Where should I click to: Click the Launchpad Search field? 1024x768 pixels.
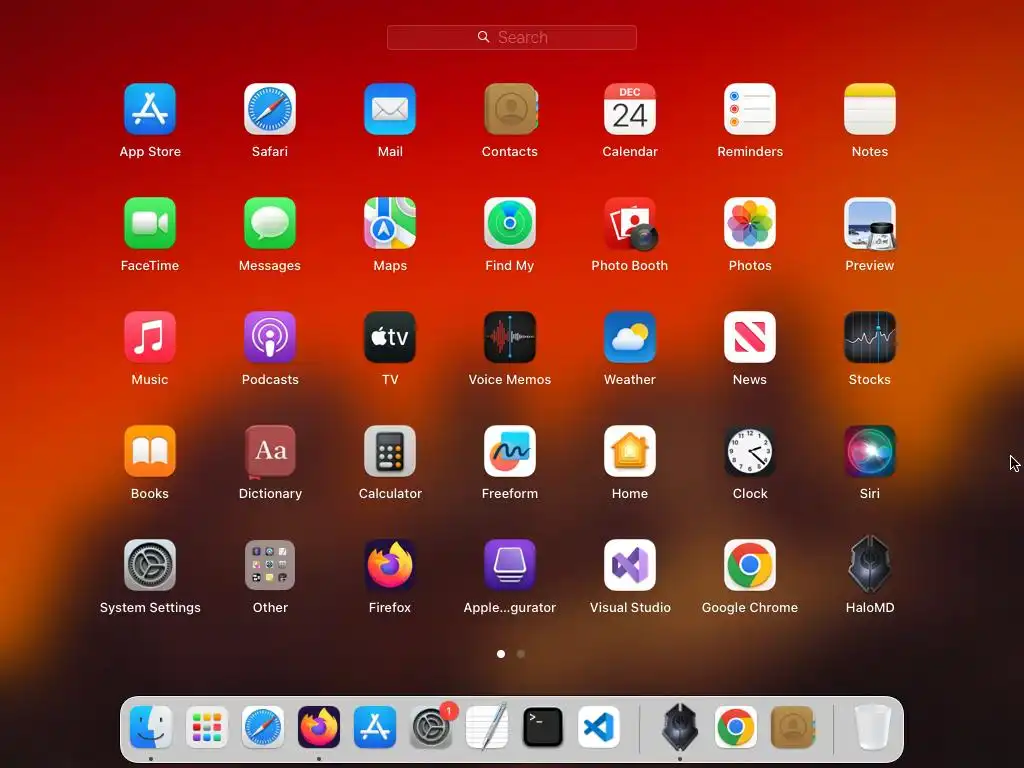[511, 37]
